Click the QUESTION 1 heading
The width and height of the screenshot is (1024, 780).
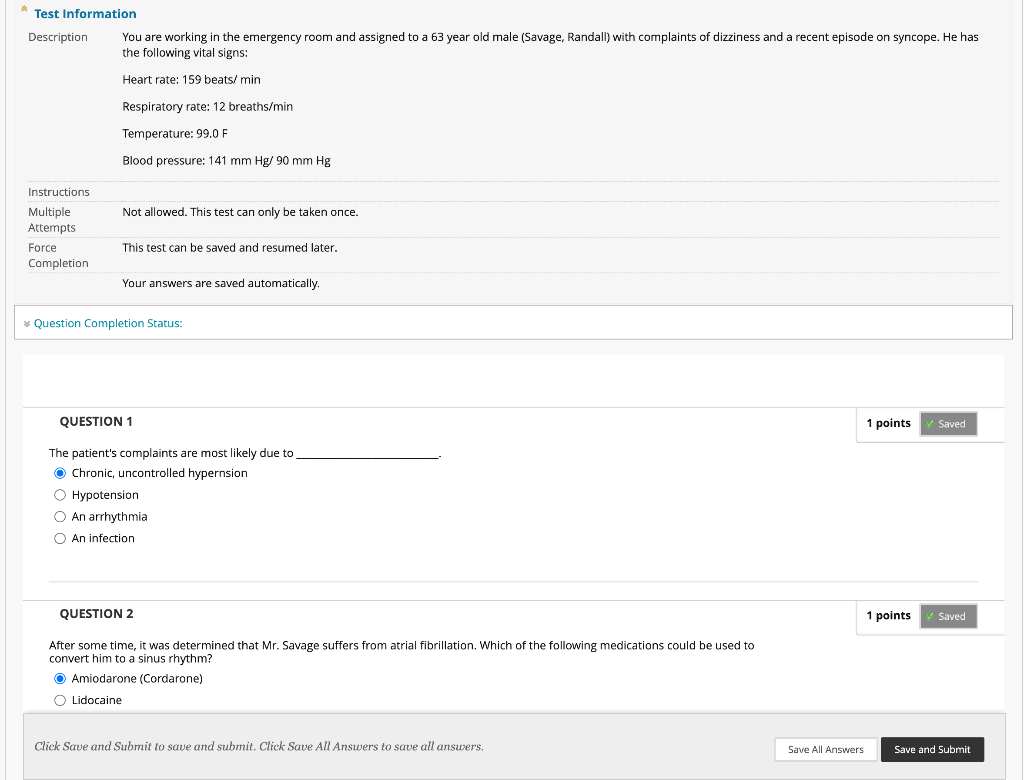pyautogui.click(x=96, y=422)
